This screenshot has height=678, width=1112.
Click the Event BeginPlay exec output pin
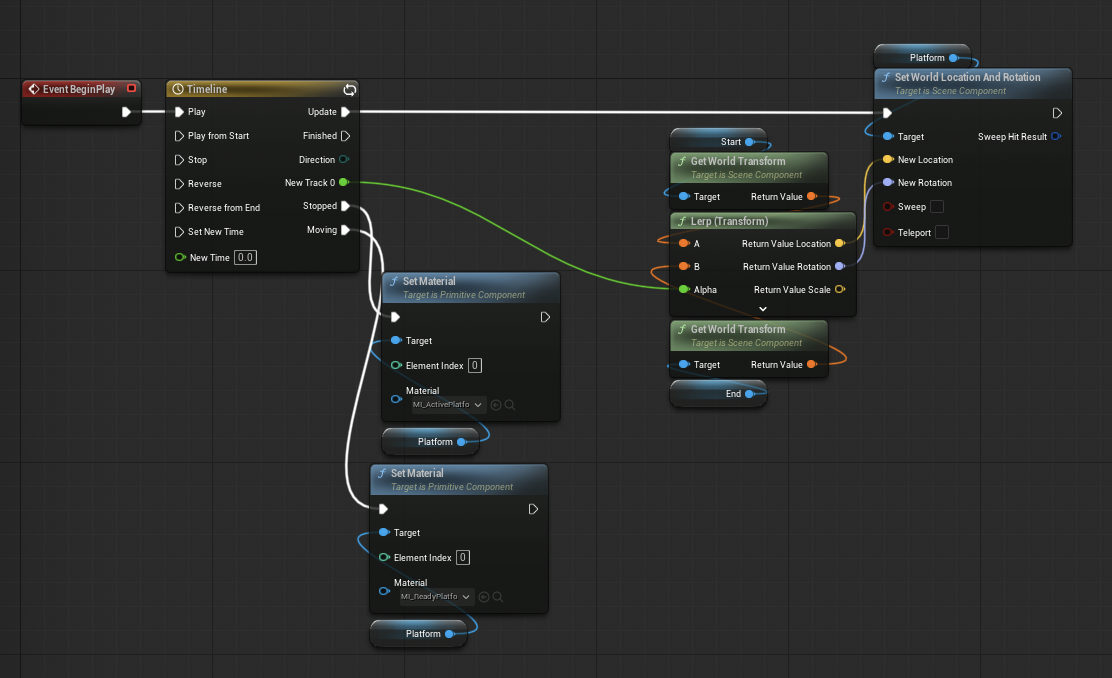[x=126, y=112]
